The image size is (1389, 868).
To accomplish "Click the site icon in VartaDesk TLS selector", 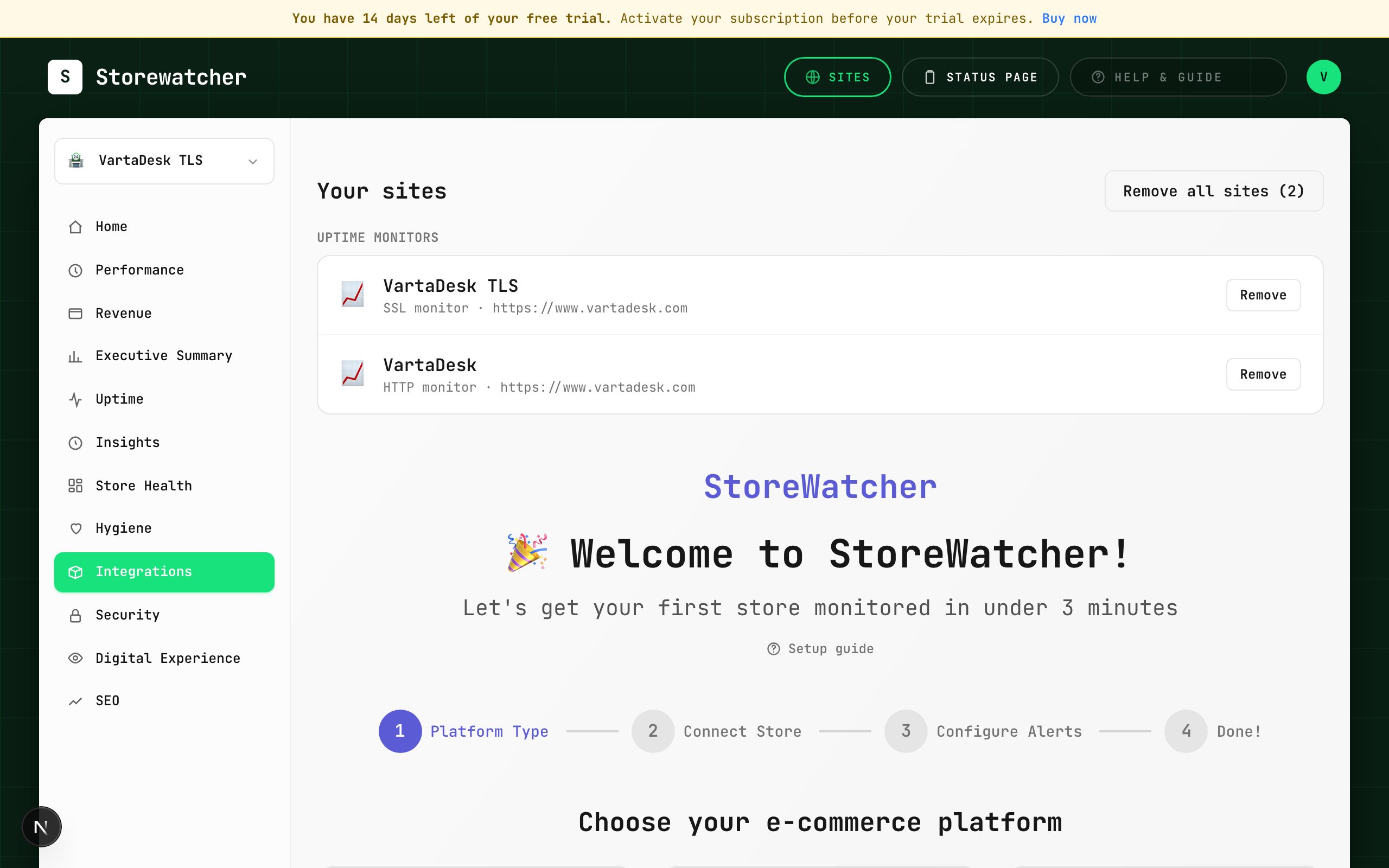I will pos(76,160).
